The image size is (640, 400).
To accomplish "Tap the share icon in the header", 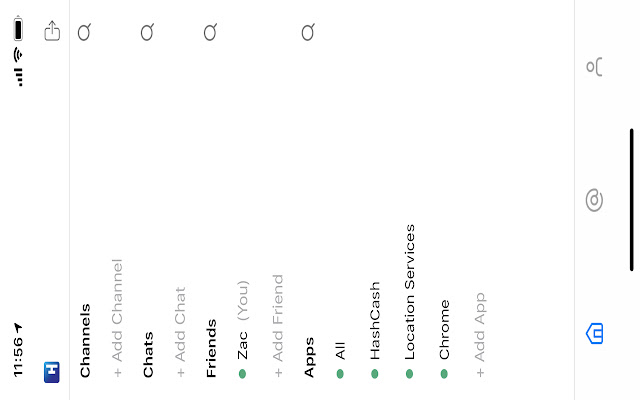I will point(52,31).
